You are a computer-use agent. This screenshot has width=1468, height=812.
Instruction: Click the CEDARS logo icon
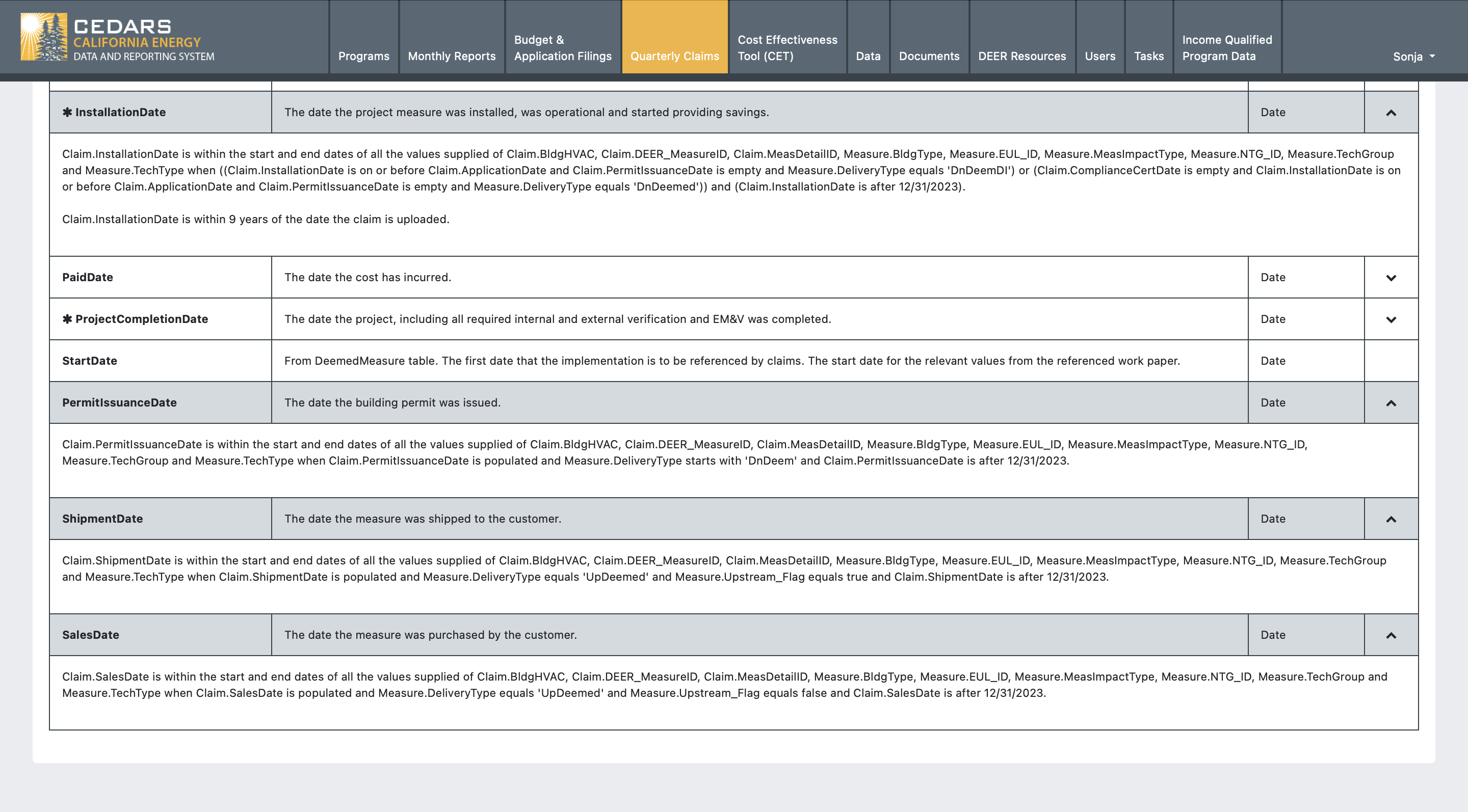click(43, 37)
